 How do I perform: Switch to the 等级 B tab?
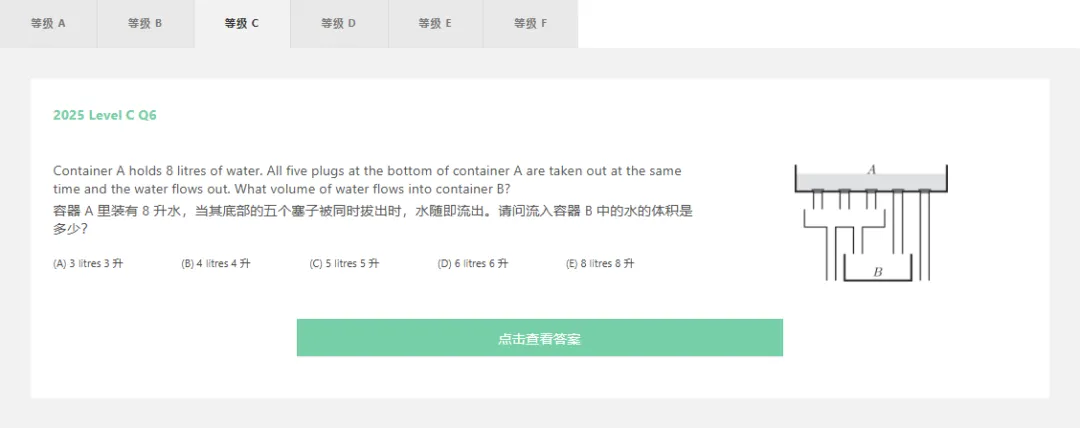click(x=145, y=23)
